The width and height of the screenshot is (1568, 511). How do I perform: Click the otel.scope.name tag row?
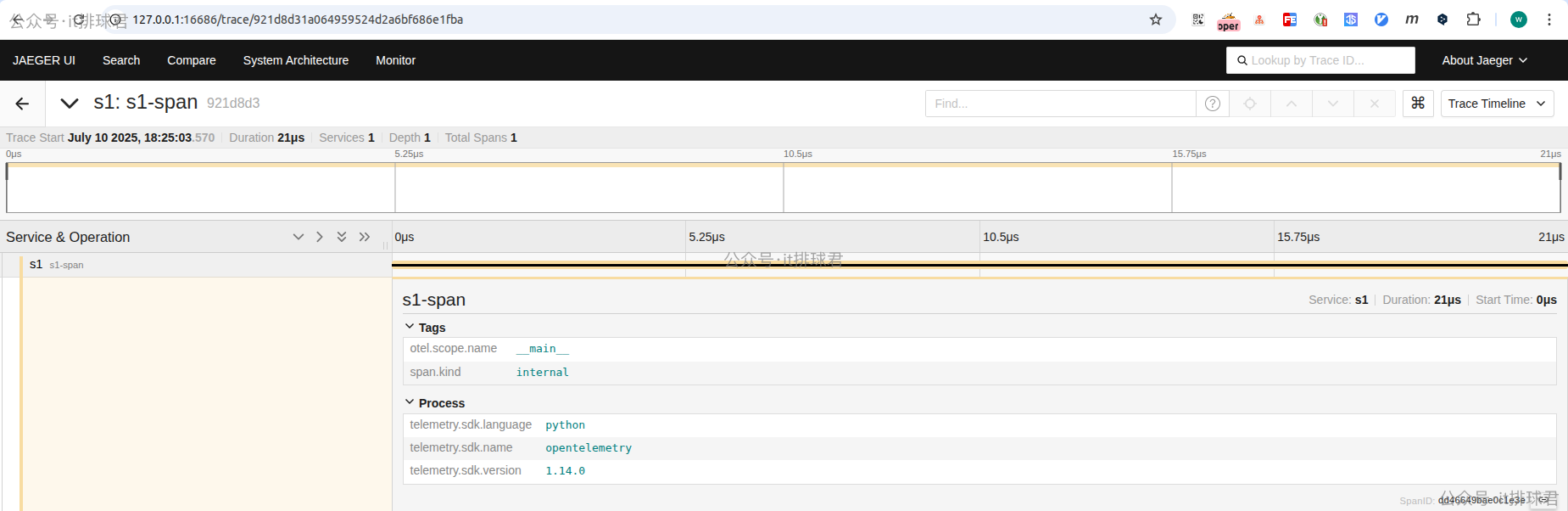pyautogui.click(x=979, y=349)
